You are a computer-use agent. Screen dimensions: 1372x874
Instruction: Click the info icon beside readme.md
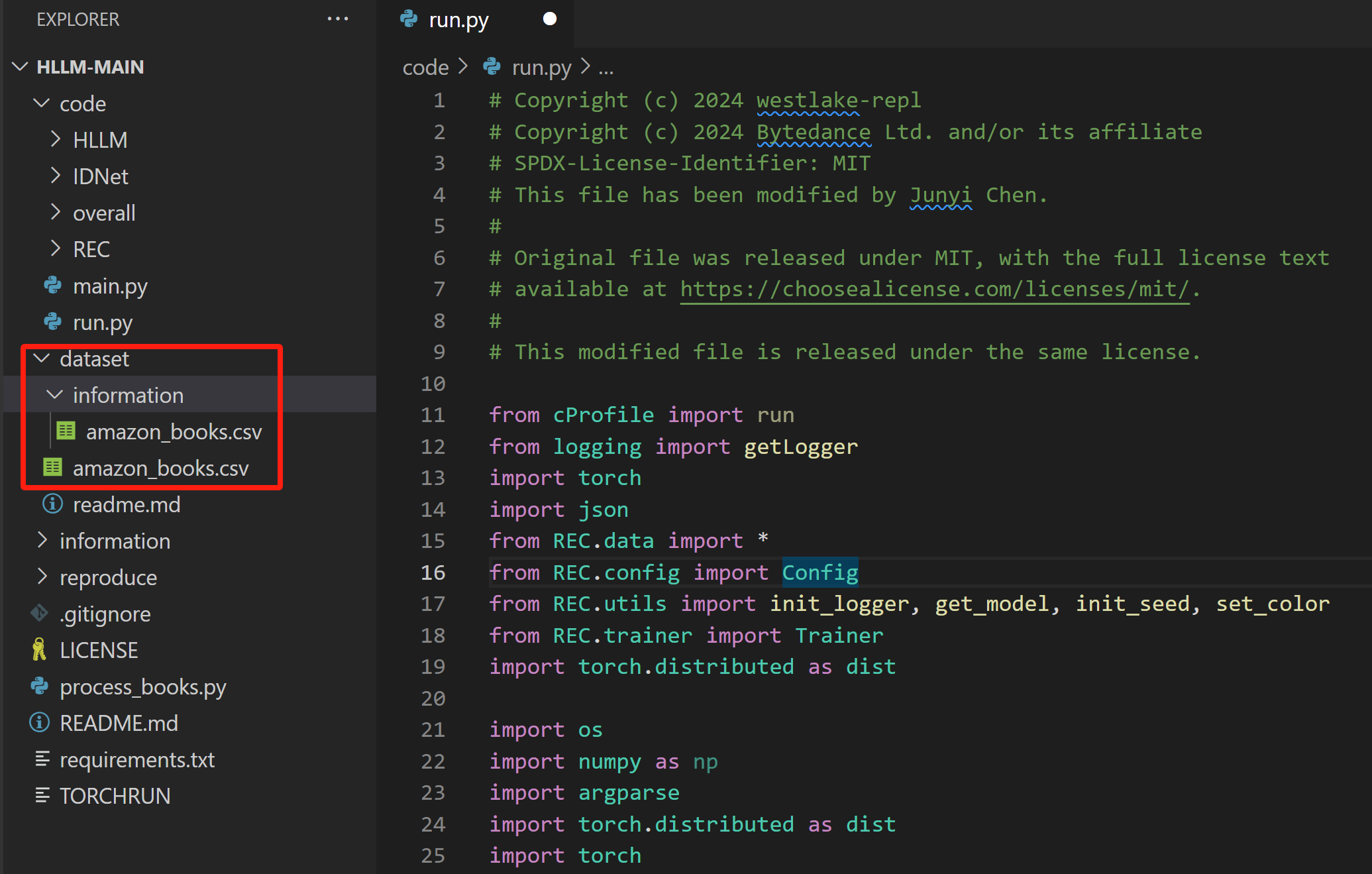(x=53, y=504)
